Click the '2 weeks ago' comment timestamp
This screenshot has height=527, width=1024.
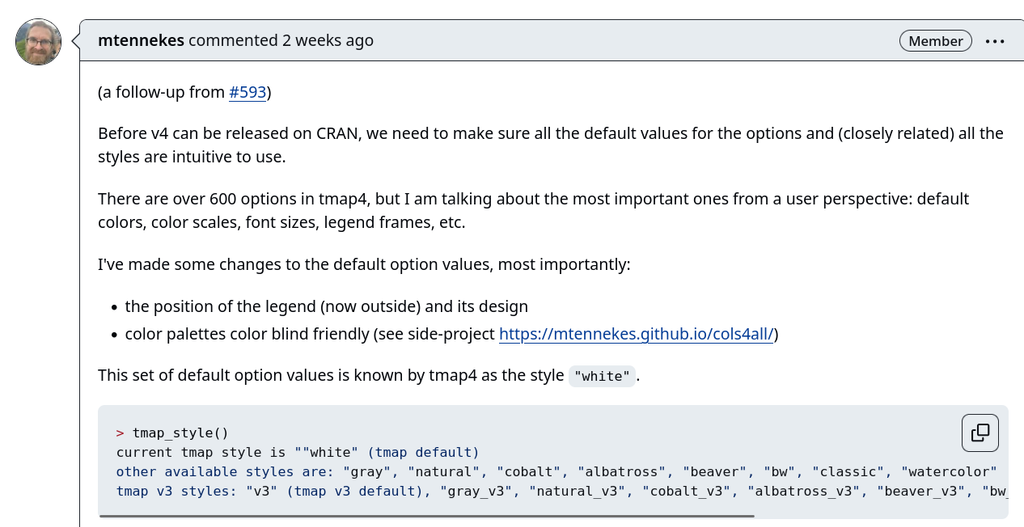tap(328, 40)
